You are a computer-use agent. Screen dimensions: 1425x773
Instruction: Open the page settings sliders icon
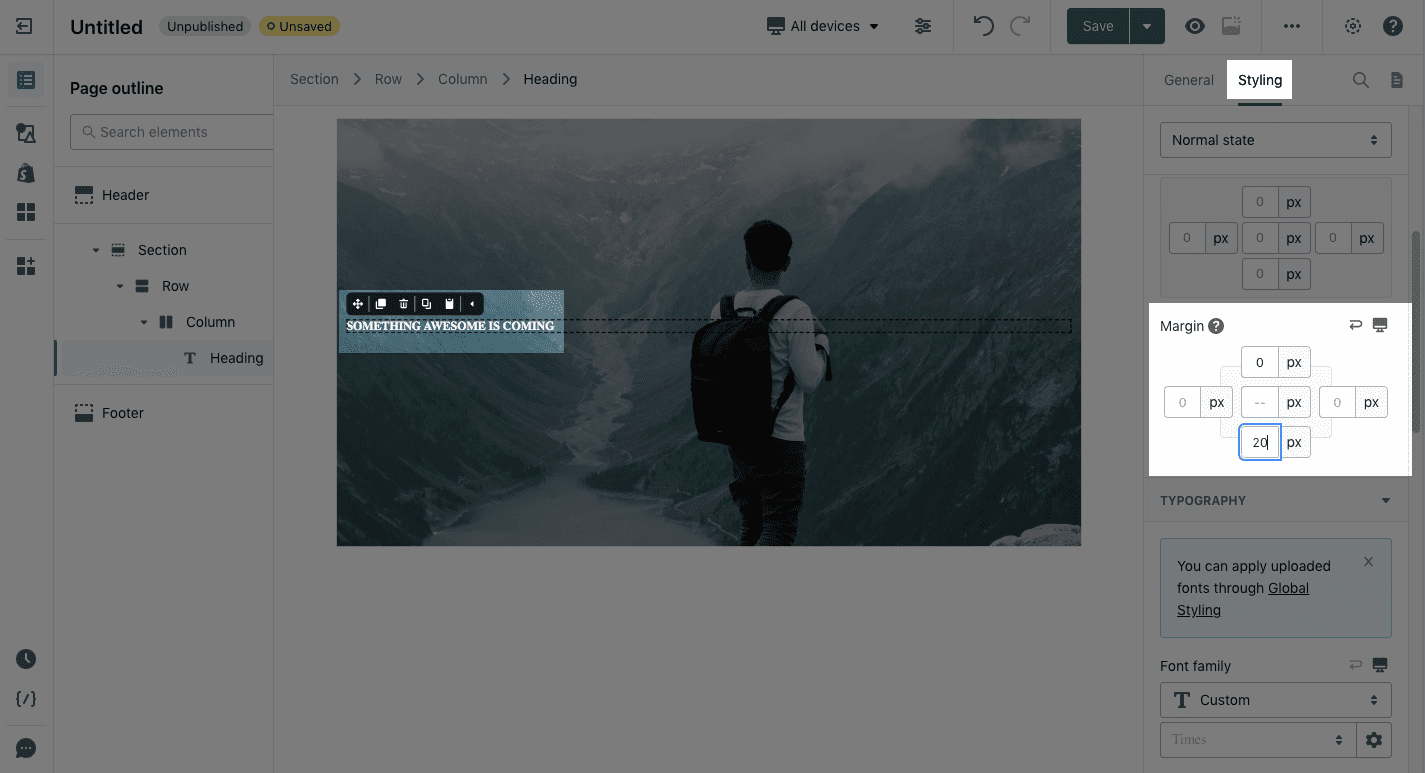point(923,26)
